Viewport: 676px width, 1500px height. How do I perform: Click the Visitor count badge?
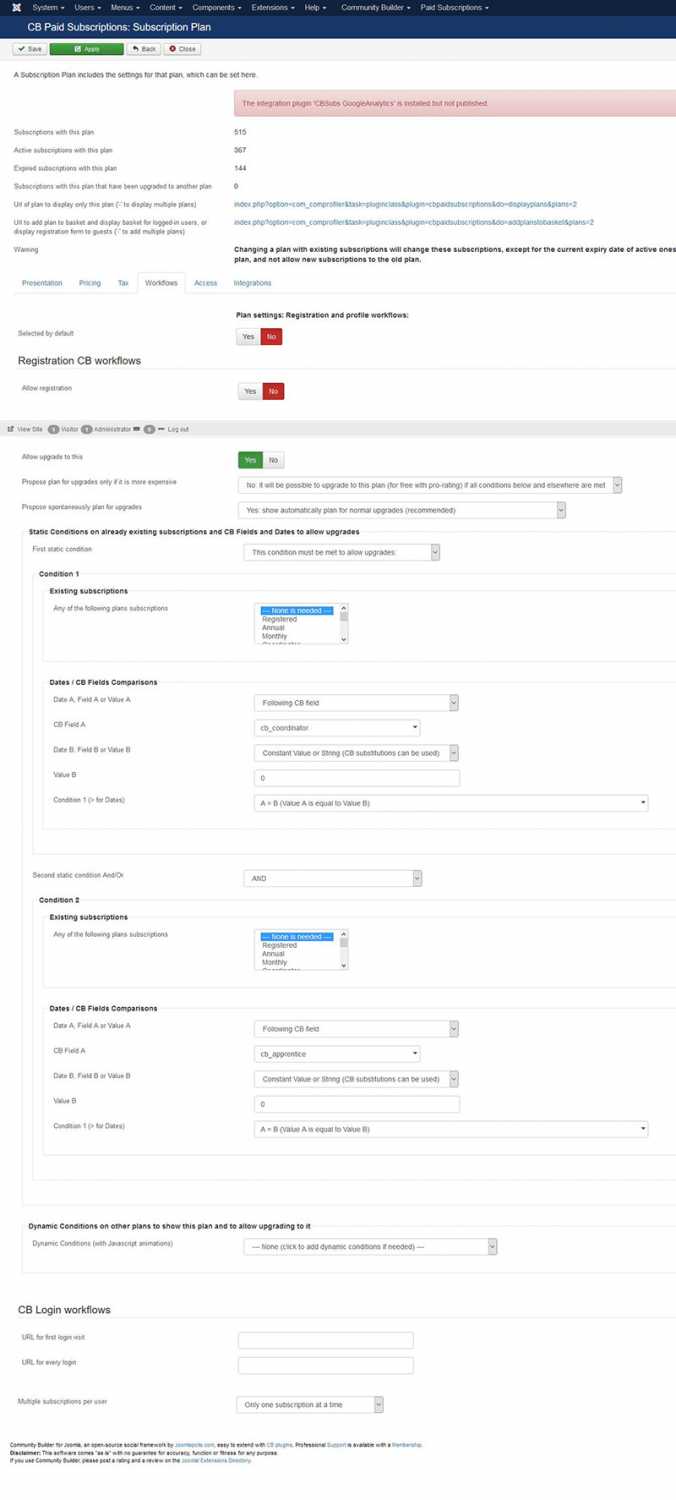click(53, 429)
